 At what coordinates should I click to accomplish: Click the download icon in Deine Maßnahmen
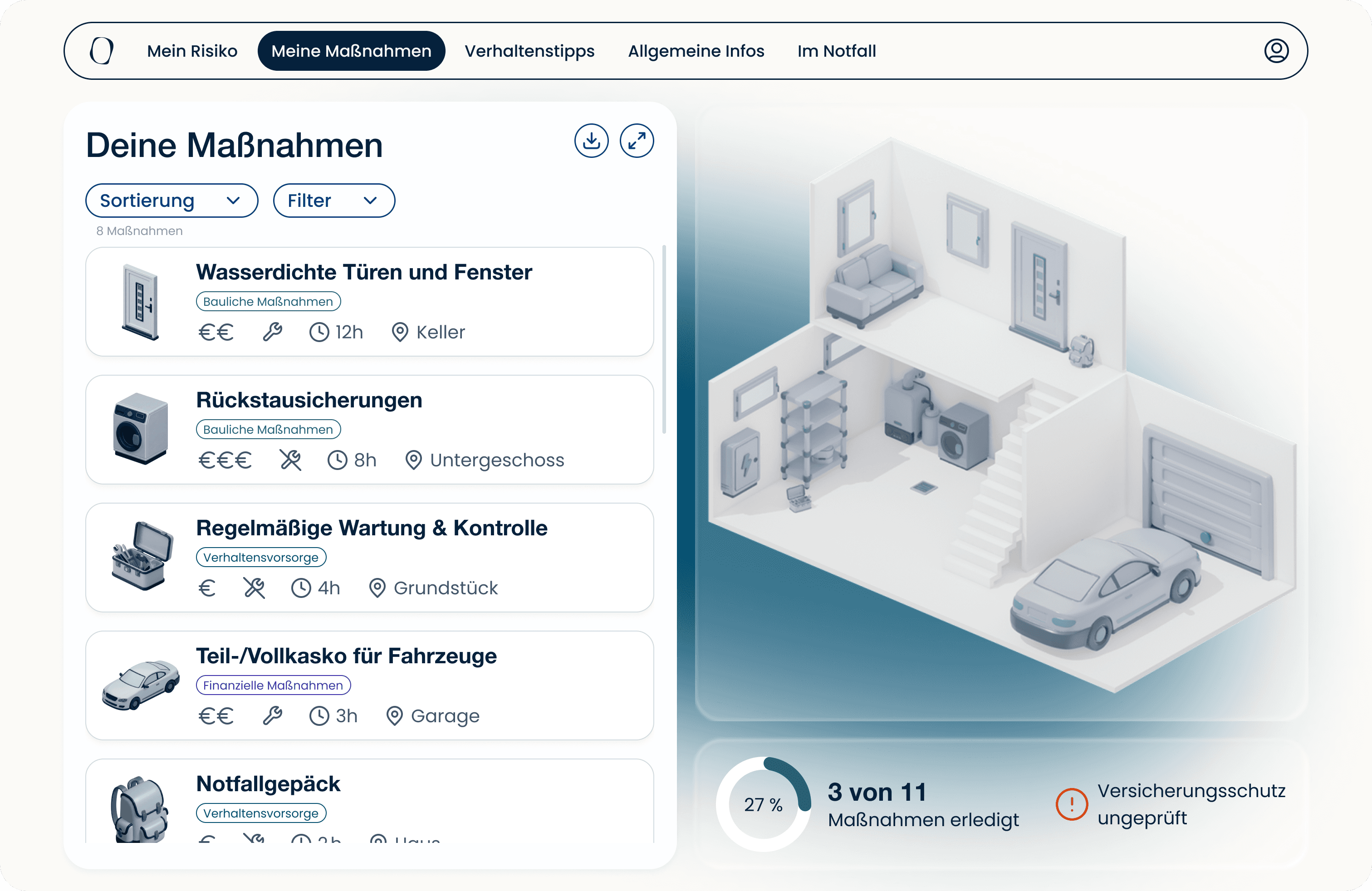pos(591,141)
